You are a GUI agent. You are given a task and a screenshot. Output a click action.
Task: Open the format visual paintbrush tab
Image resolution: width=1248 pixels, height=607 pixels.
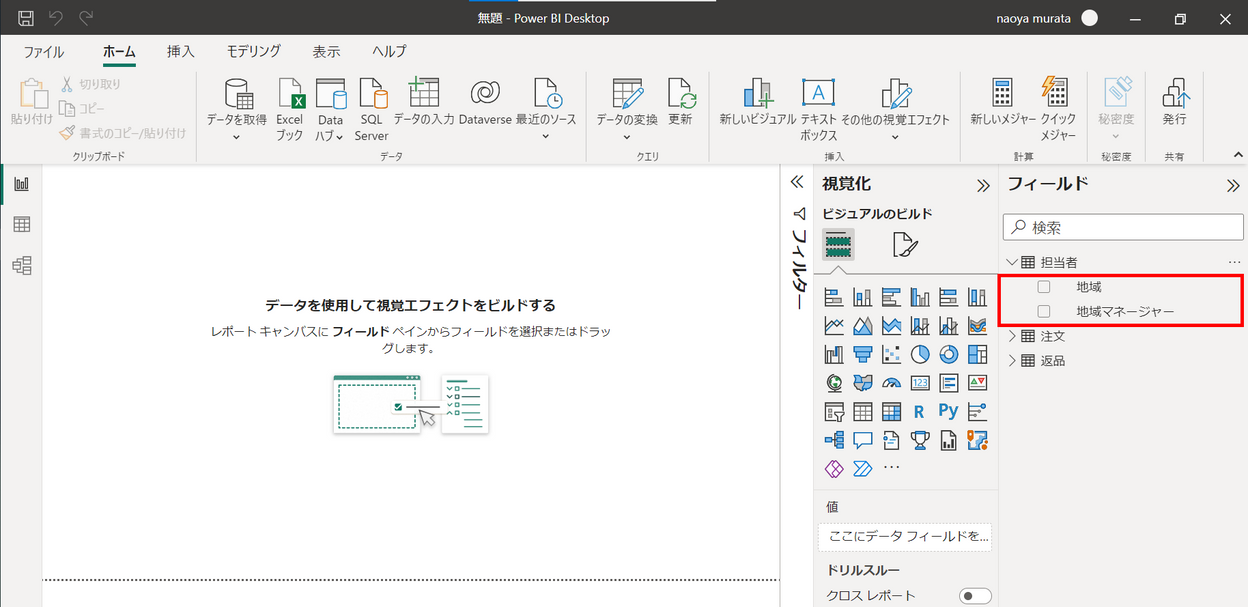tap(904, 244)
